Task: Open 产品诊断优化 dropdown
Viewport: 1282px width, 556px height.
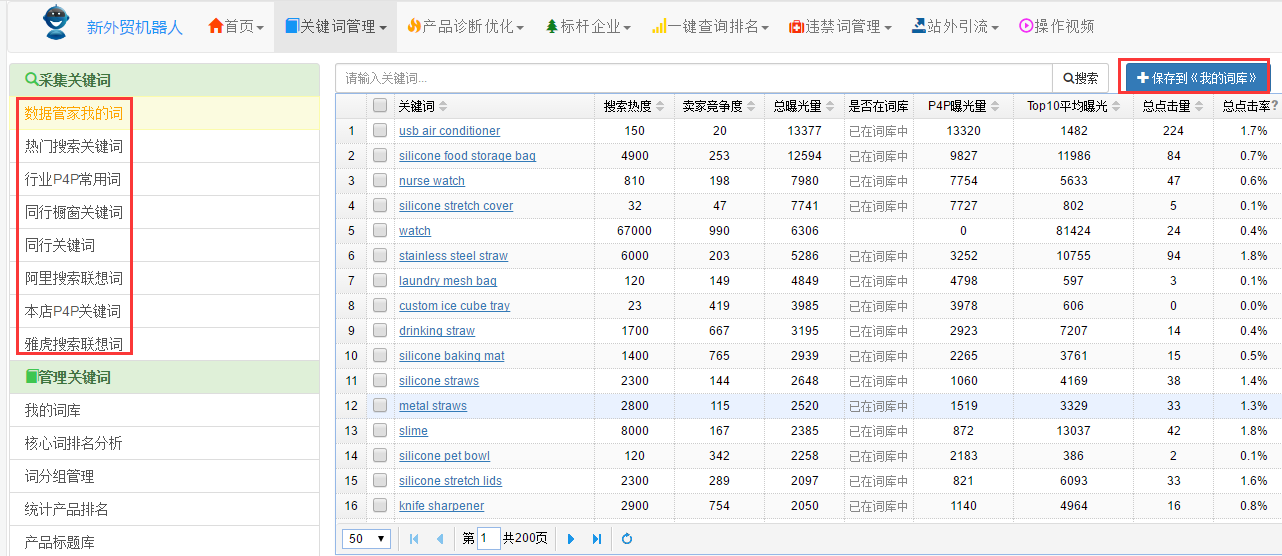Action: [465, 27]
